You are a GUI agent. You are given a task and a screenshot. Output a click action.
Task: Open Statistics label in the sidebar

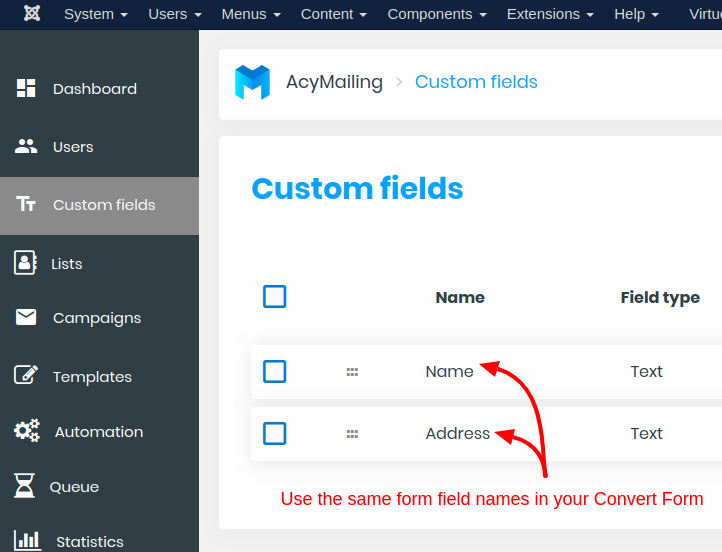click(x=90, y=542)
